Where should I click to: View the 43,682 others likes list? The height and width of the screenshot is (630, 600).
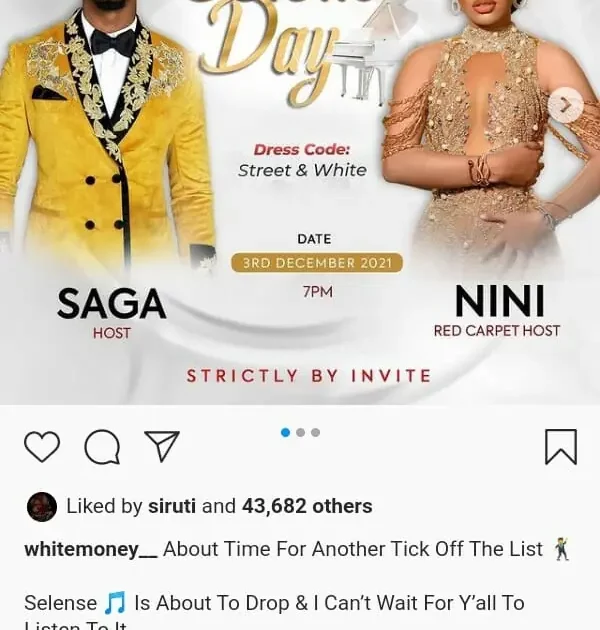307,506
